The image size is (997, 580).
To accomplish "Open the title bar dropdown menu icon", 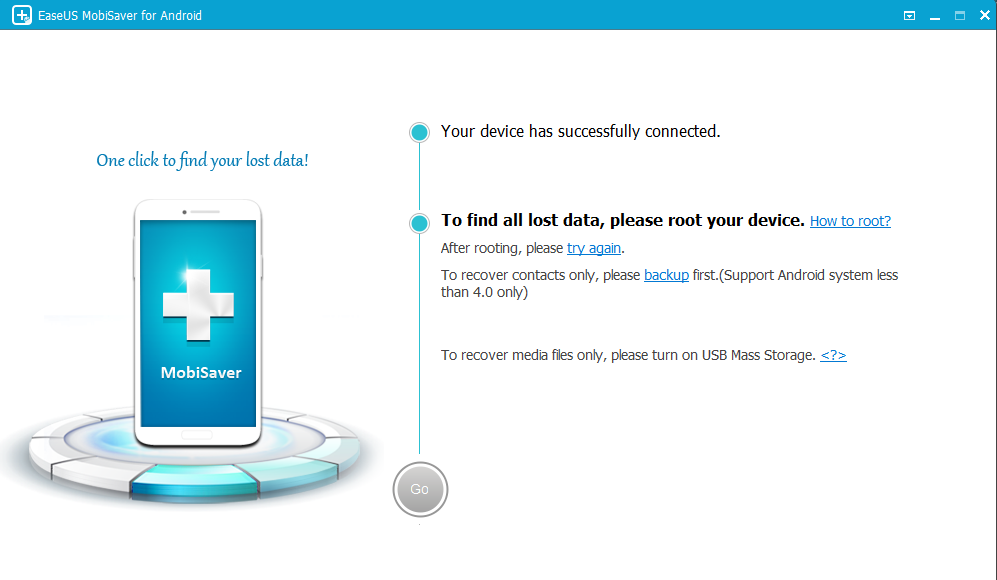I will [909, 15].
